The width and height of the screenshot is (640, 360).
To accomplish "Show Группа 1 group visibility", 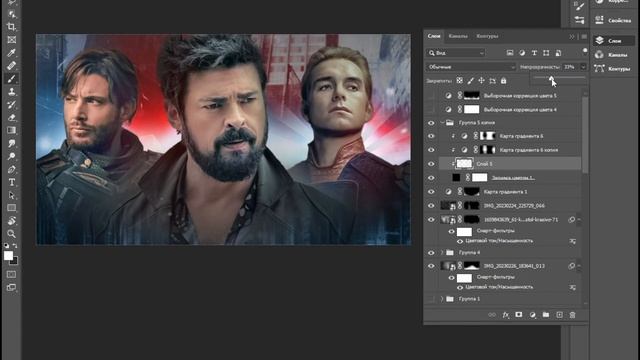I will (x=431, y=299).
